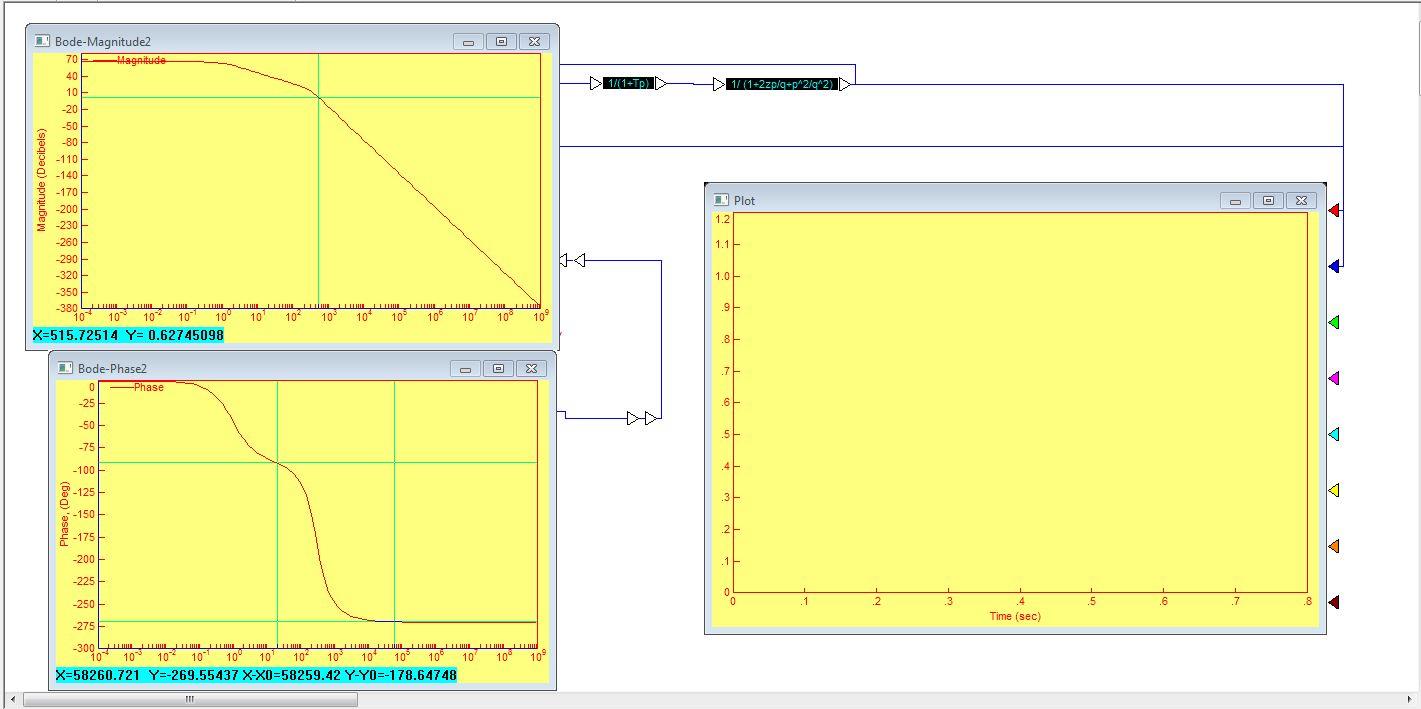Minimize the Plot window
Viewport: 1421px width, 709px height.
tap(1235, 201)
